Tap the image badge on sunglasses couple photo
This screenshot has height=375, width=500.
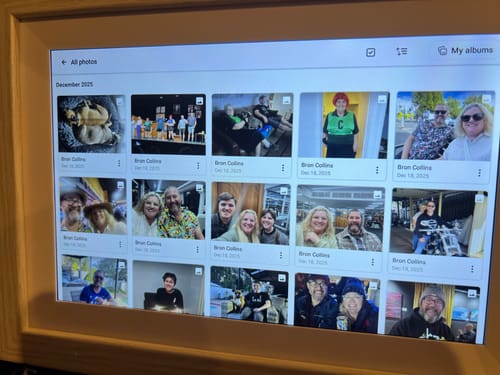tap(487, 99)
